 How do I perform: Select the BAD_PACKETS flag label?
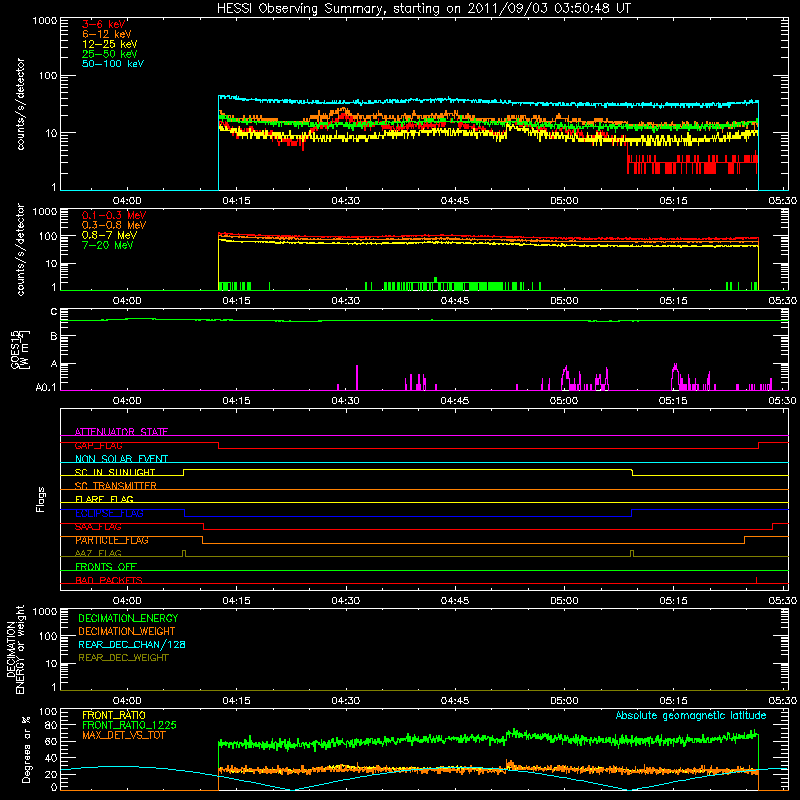109,580
